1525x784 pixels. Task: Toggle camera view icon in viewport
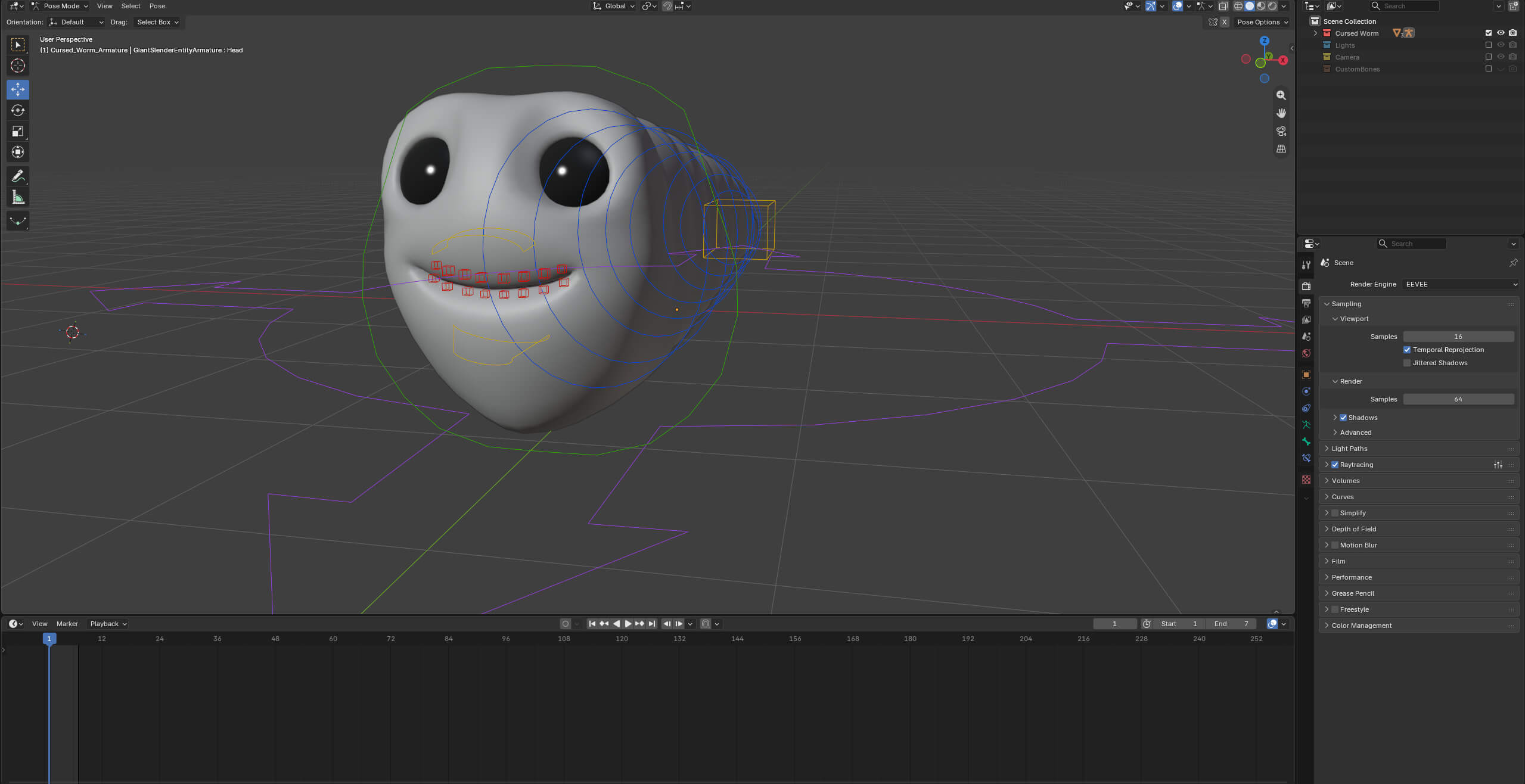(1281, 131)
